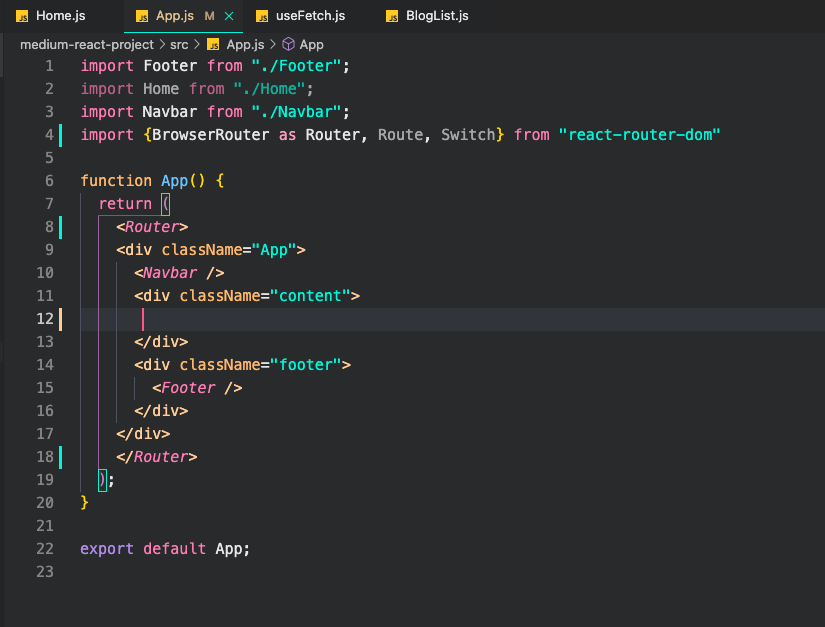Click the <Navbar /> component
This screenshot has width=825, height=627.
pos(179,273)
